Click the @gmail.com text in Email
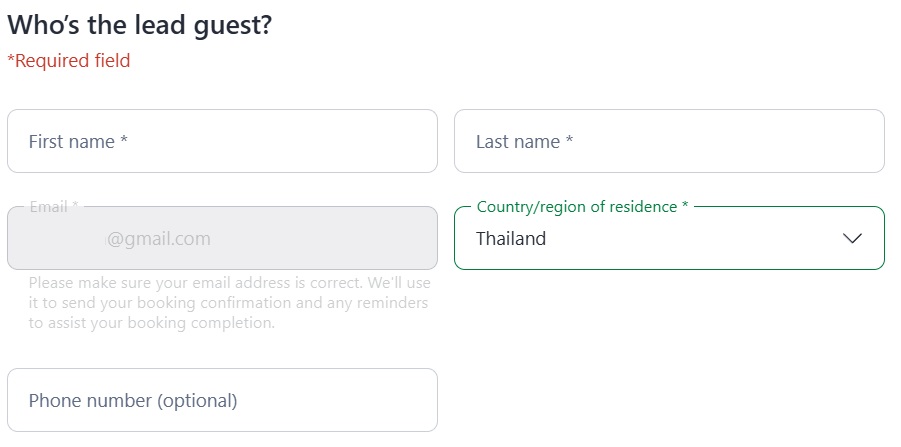The width and height of the screenshot is (901, 447). click(159, 239)
